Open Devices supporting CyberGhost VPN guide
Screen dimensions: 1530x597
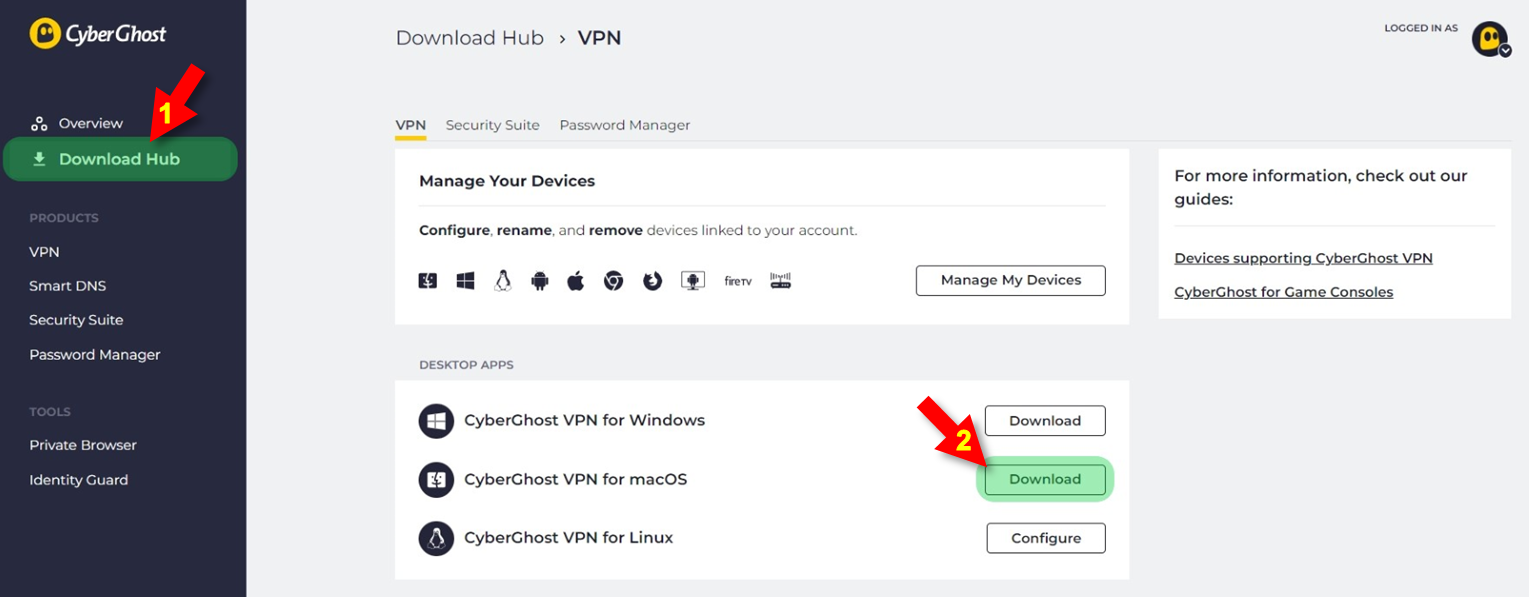(x=1303, y=258)
